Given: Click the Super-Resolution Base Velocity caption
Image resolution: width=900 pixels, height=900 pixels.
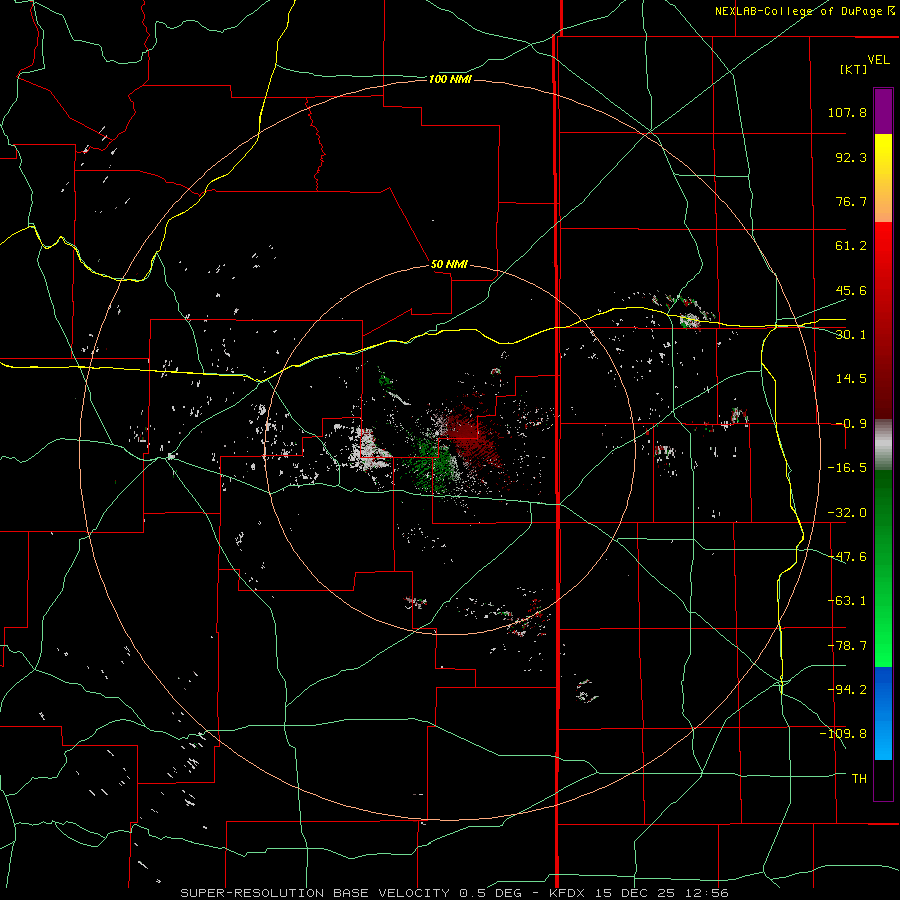Looking at the screenshot, I should coord(454,893).
